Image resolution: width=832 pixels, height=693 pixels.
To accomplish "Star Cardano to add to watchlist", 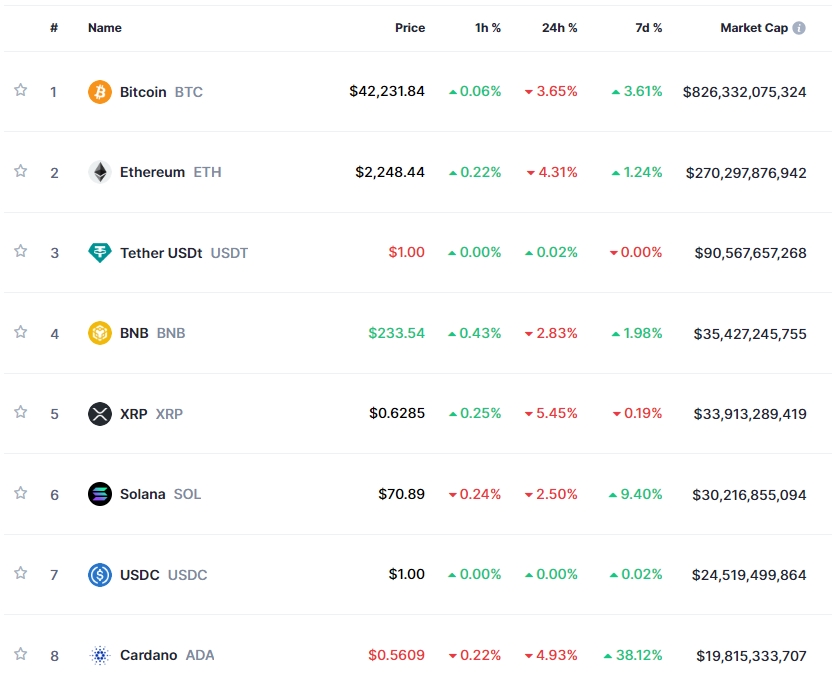I will [x=21, y=653].
